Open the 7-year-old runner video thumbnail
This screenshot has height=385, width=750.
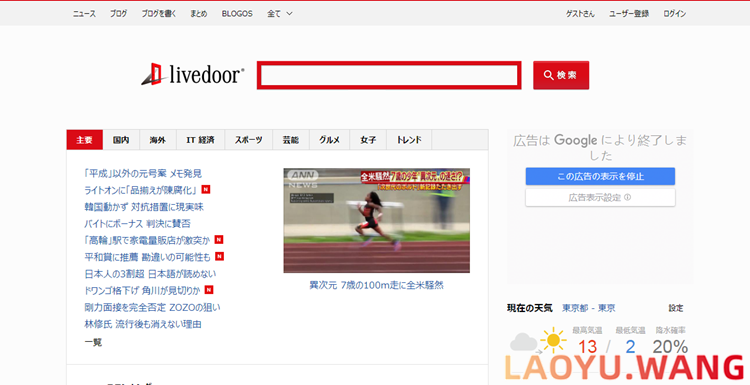click(376, 220)
